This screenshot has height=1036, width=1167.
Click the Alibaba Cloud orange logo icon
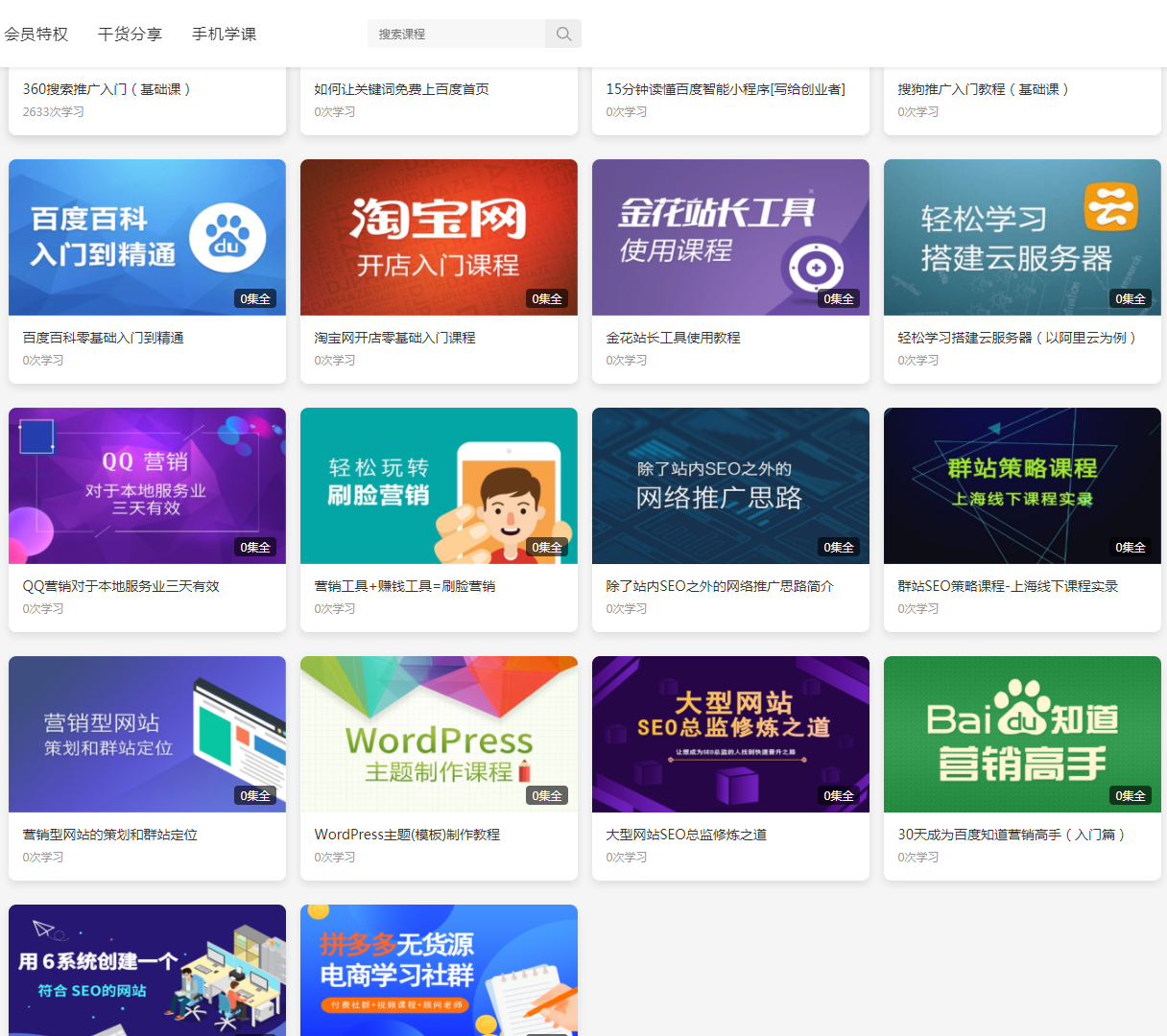(x=1111, y=206)
